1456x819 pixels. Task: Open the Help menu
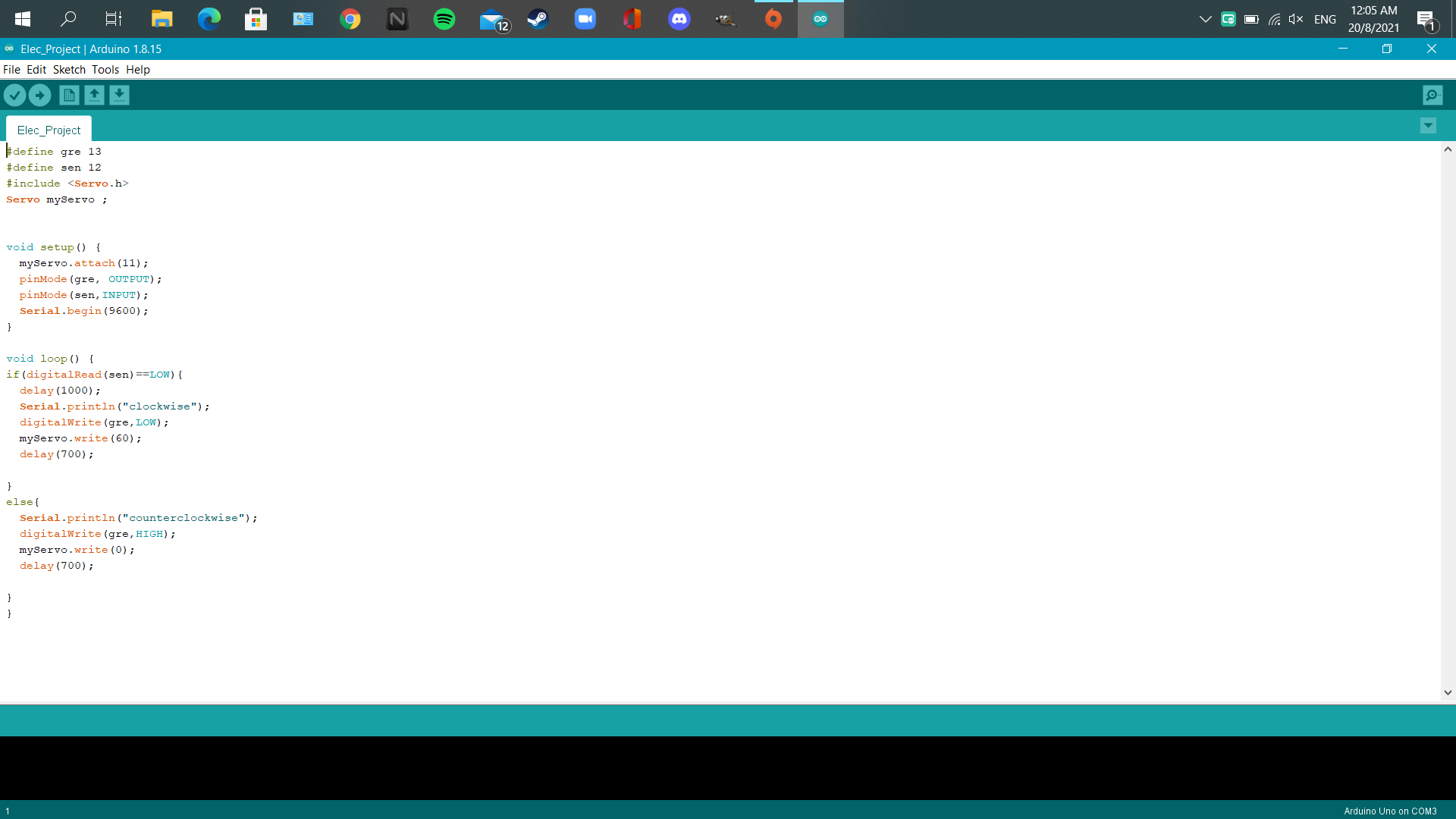(x=138, y=70)
